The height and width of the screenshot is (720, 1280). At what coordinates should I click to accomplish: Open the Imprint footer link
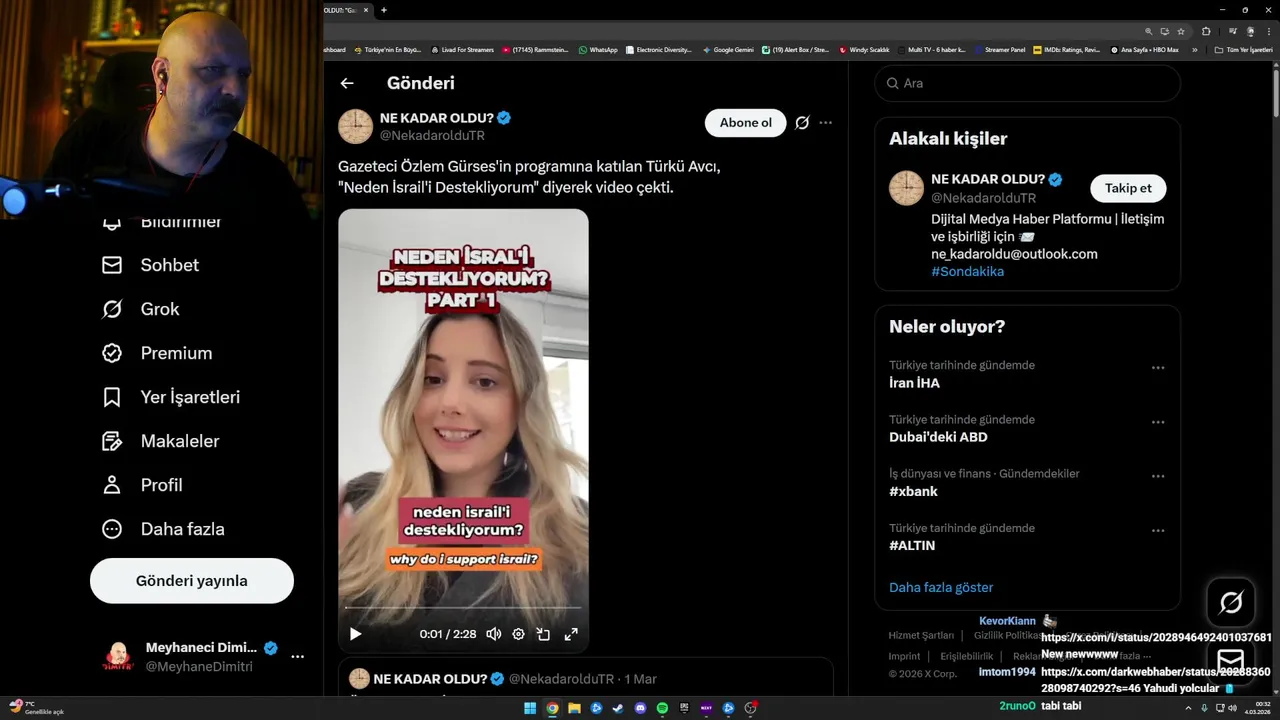[904, 657]
